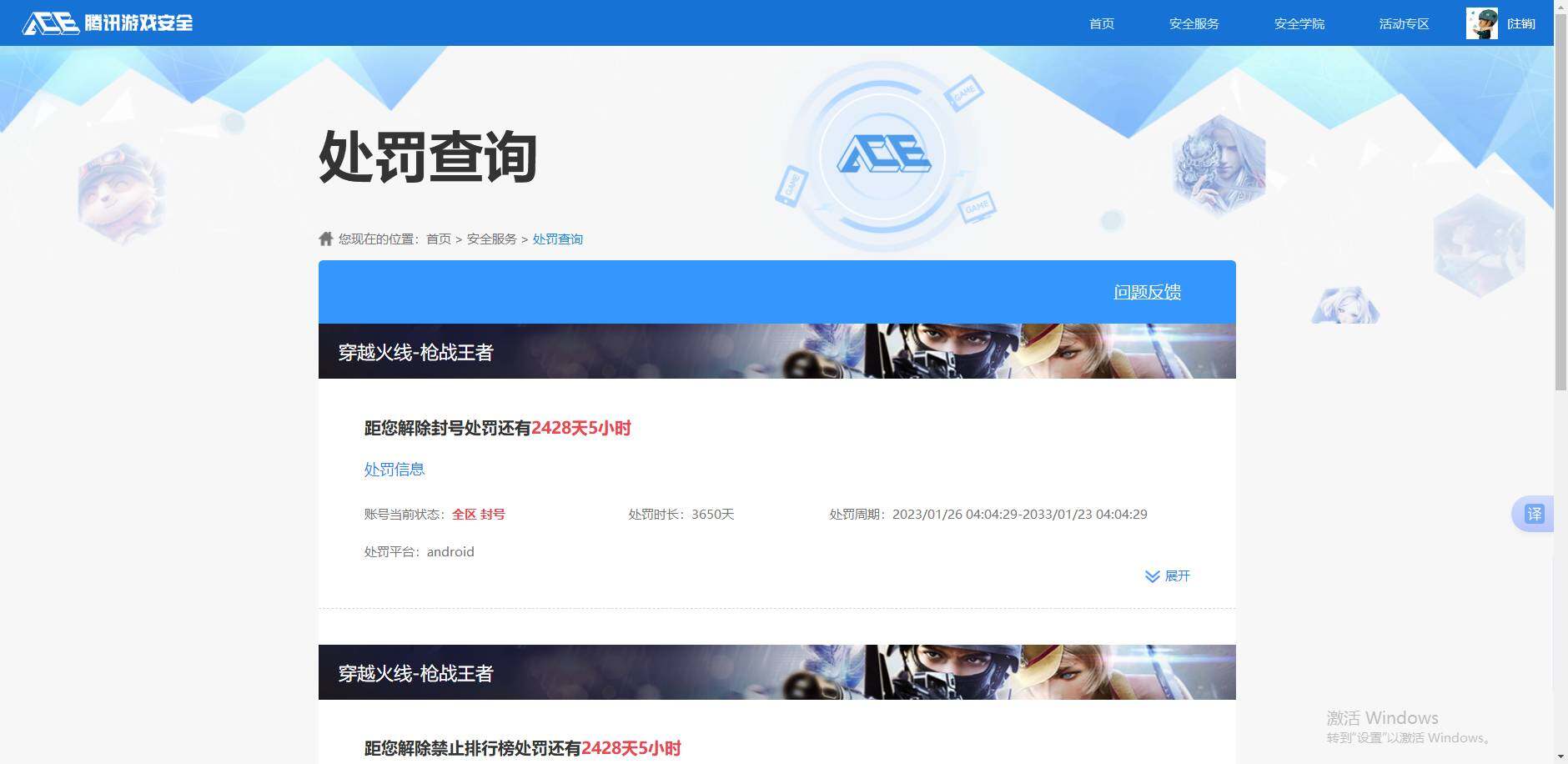This screenshot has height=764, width=1568.
Task: Click the 处罚信息 heading
Action: (395, 470)
